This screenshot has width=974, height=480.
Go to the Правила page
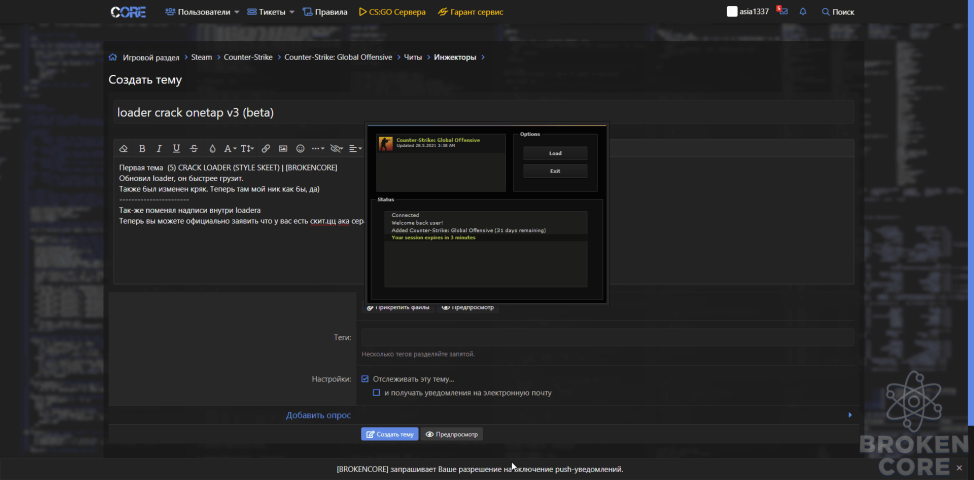point(325,12)
